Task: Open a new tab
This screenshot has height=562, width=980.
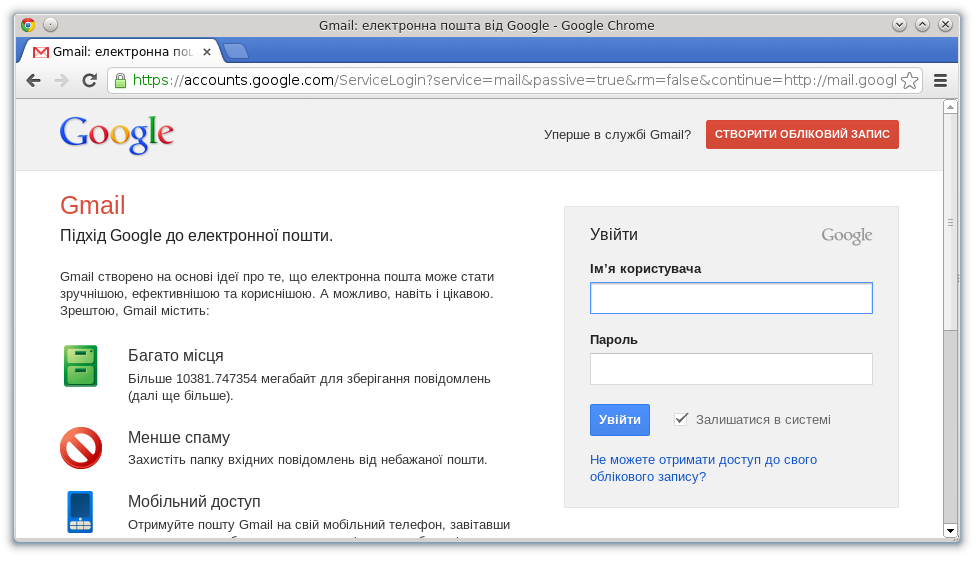Action: point(236,51)
